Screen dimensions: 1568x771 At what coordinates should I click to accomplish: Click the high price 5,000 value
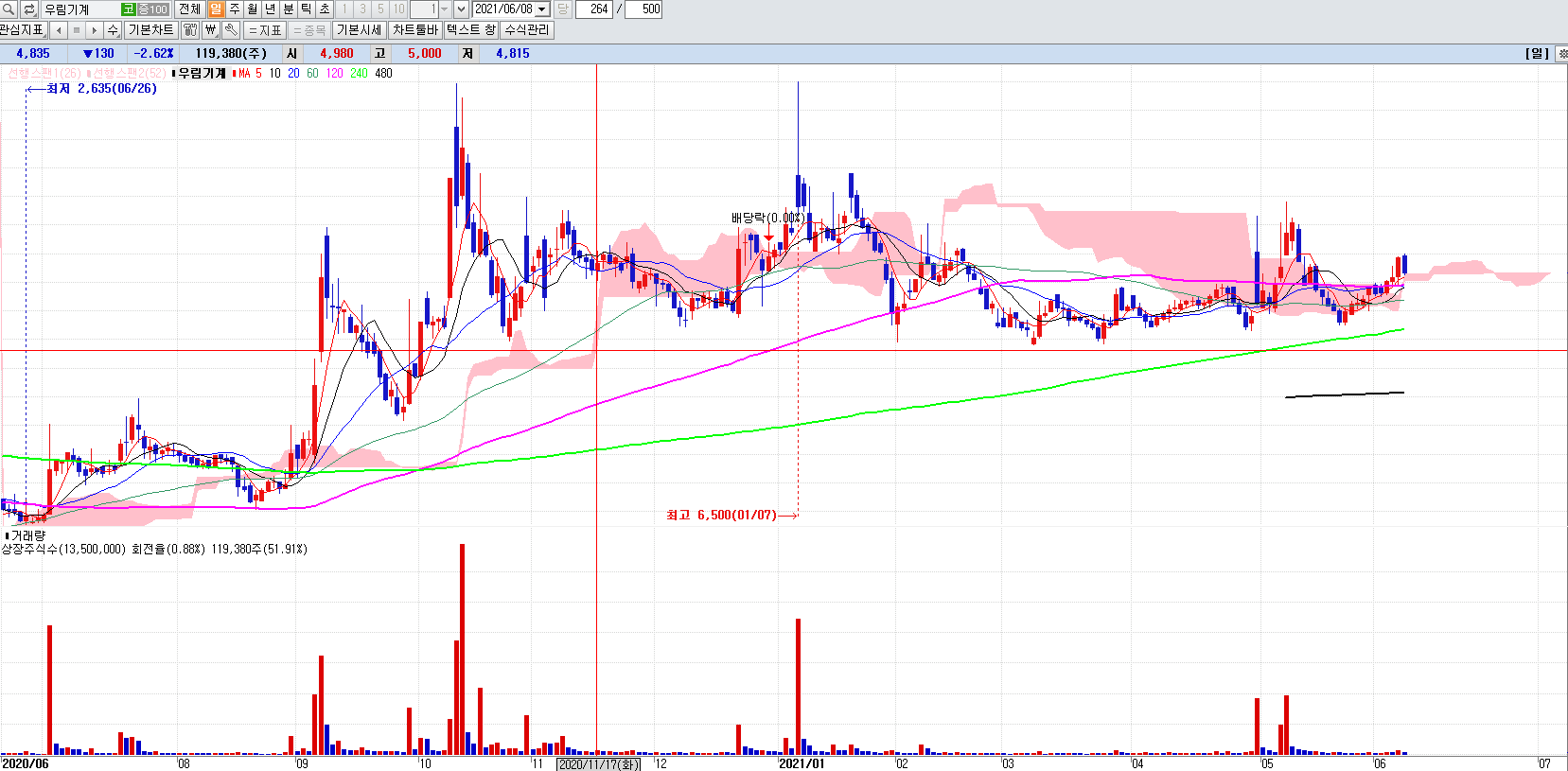pos(425,54)
